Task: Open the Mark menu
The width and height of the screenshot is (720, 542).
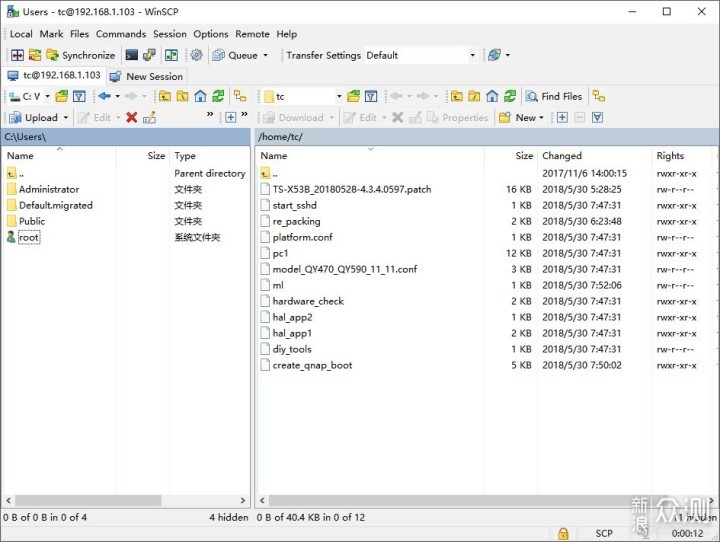Action: [51, 34]
